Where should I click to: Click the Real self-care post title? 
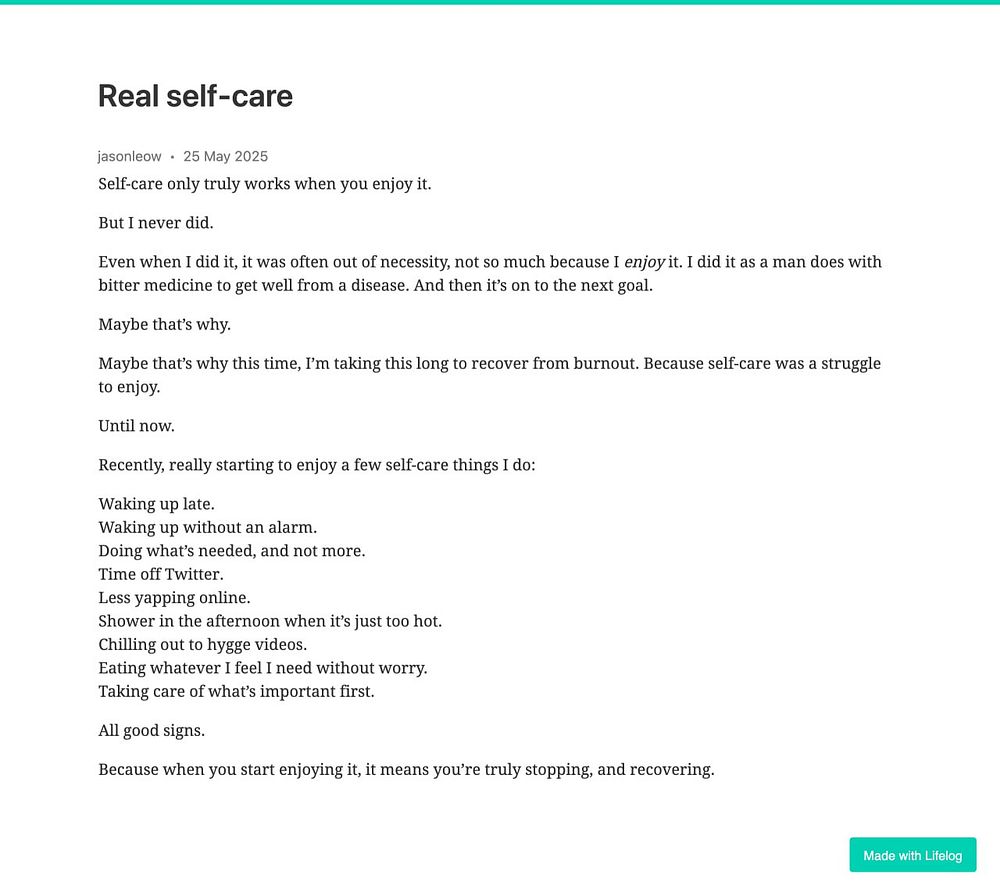pyautogui.click(x=195, y=96)
